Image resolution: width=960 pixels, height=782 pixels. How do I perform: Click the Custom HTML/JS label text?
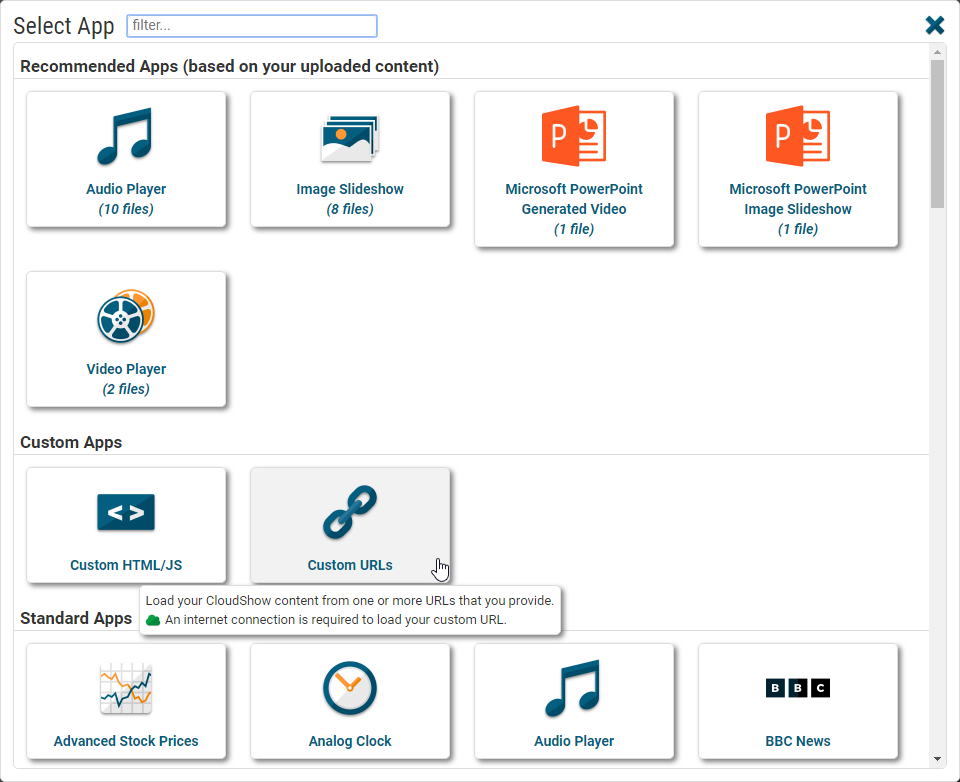126,565
